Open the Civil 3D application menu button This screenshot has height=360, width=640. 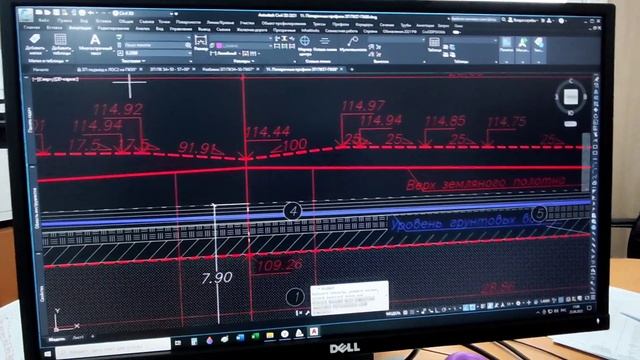27,15
